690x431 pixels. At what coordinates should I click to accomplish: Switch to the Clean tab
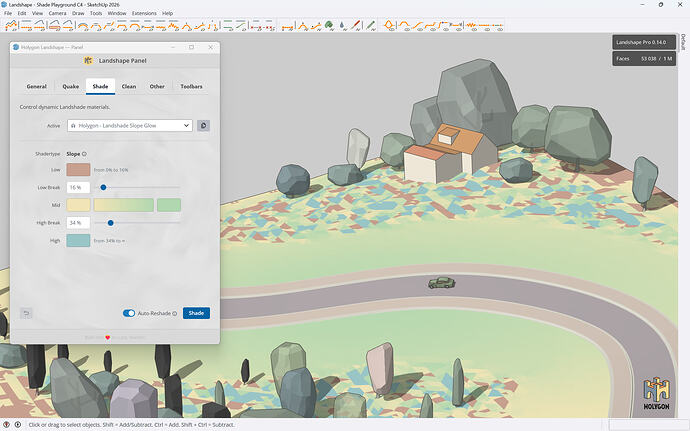tap(129, 86)
